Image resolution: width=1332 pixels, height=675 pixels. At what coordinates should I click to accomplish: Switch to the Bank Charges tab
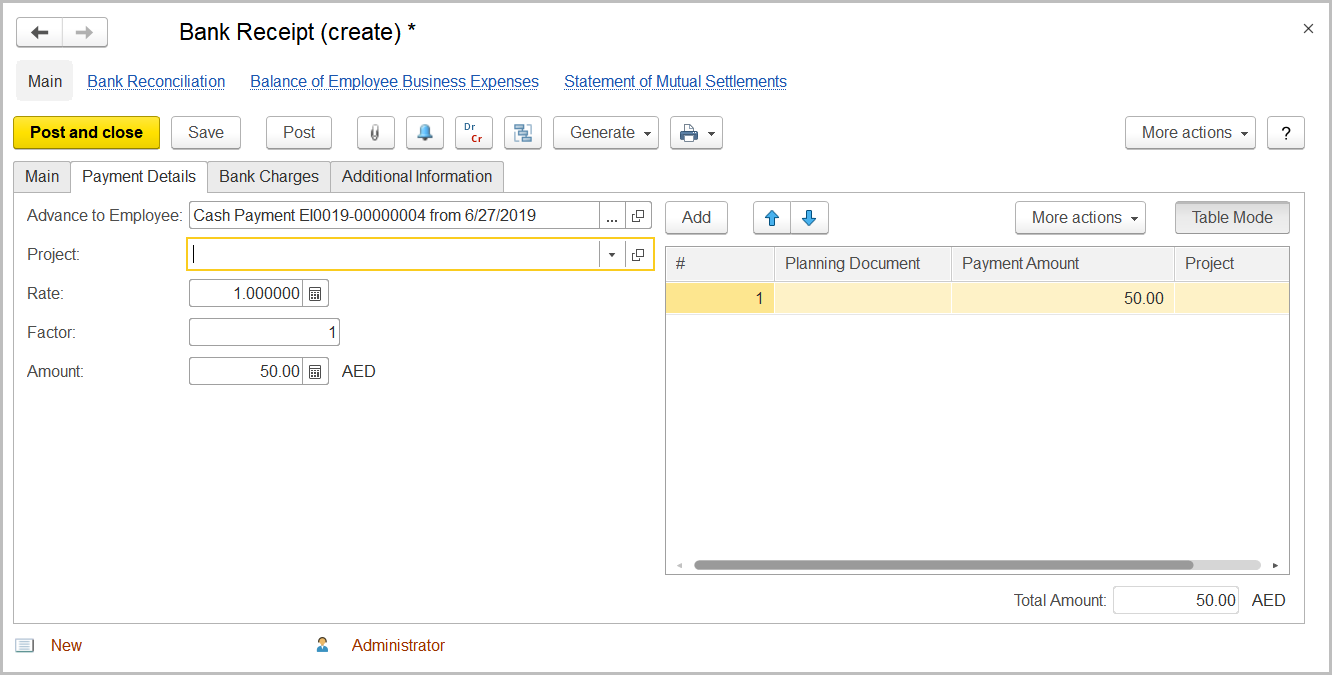point(268,176)
